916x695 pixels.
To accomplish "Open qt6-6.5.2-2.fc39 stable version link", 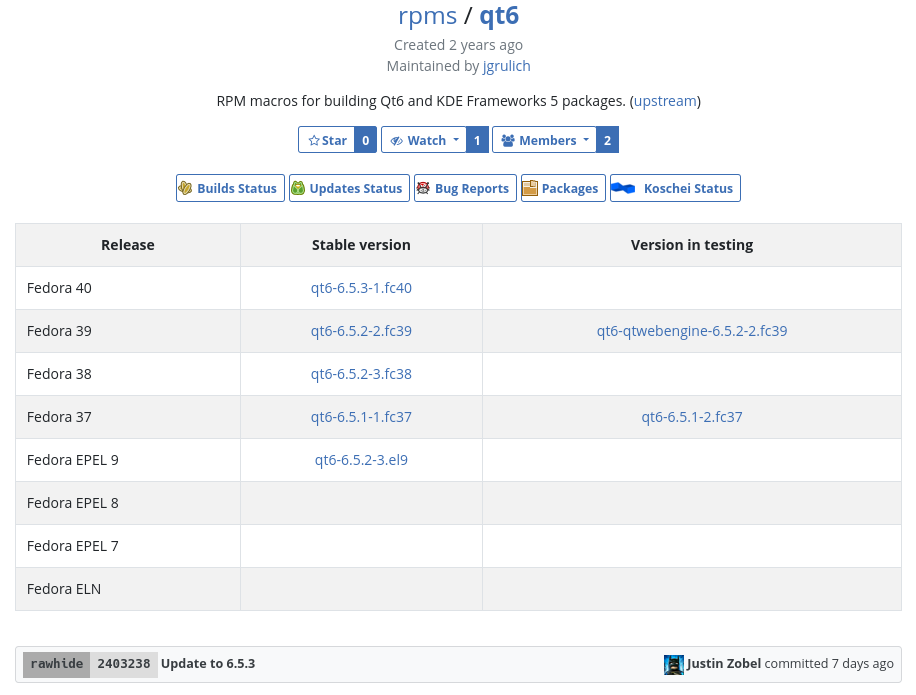I will (361, 331).
